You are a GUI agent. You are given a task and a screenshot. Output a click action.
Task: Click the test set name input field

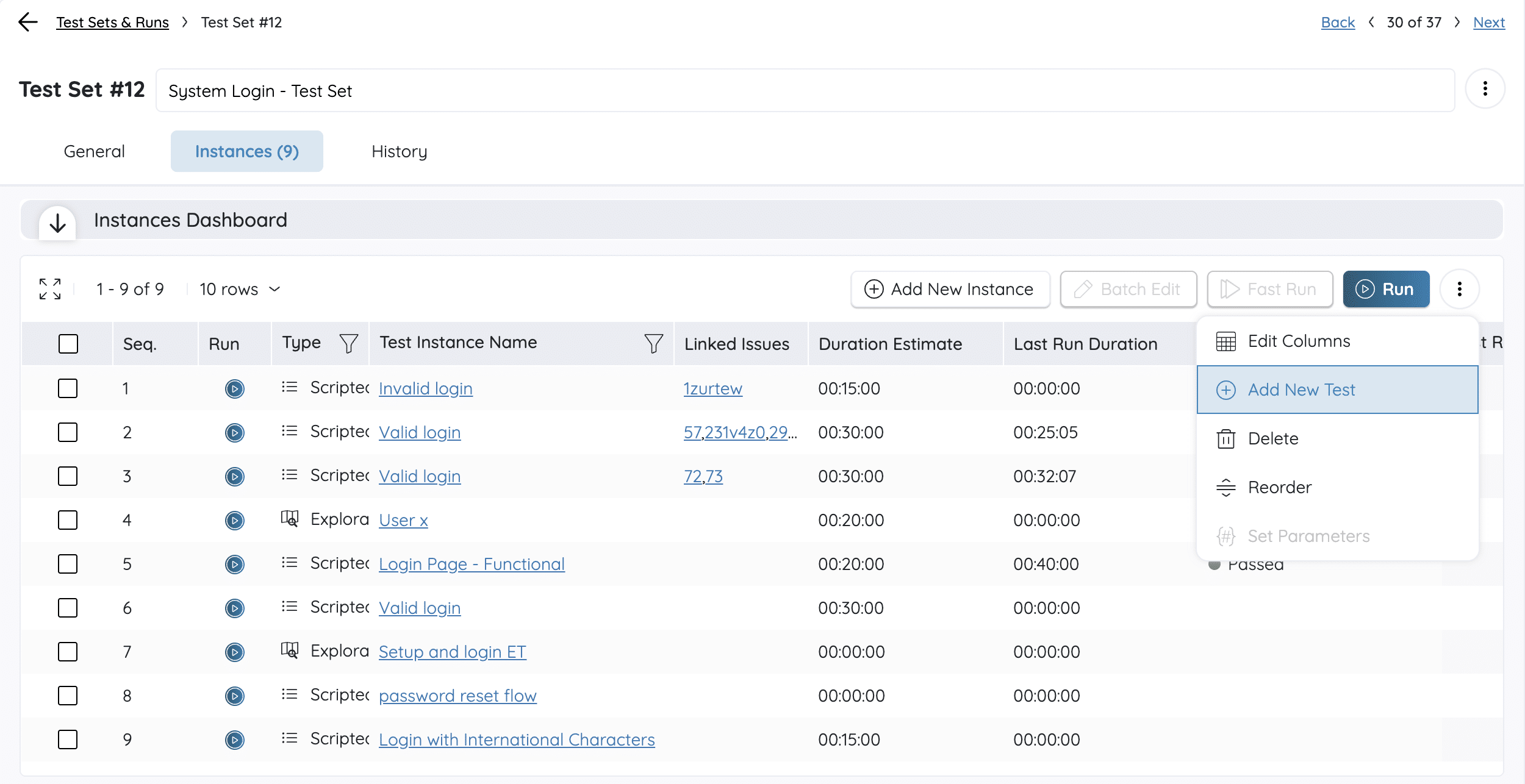[x=805, y=90]
